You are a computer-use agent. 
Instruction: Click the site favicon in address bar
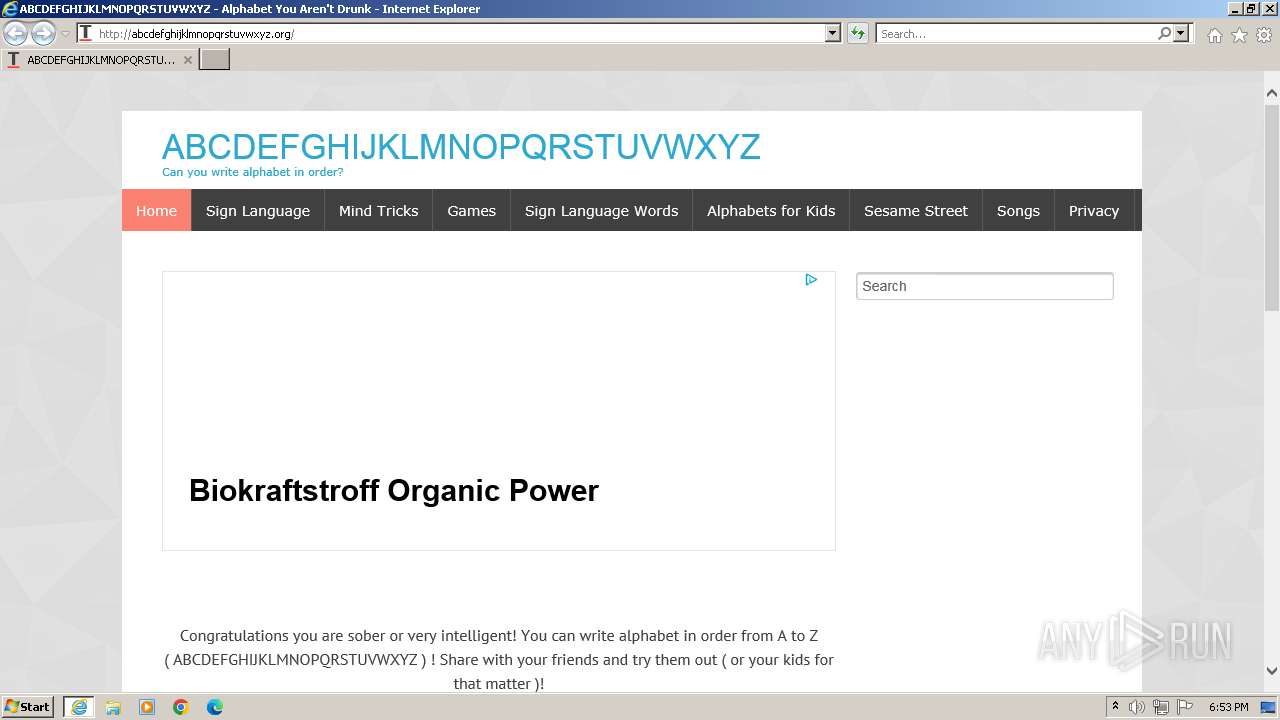86,33
